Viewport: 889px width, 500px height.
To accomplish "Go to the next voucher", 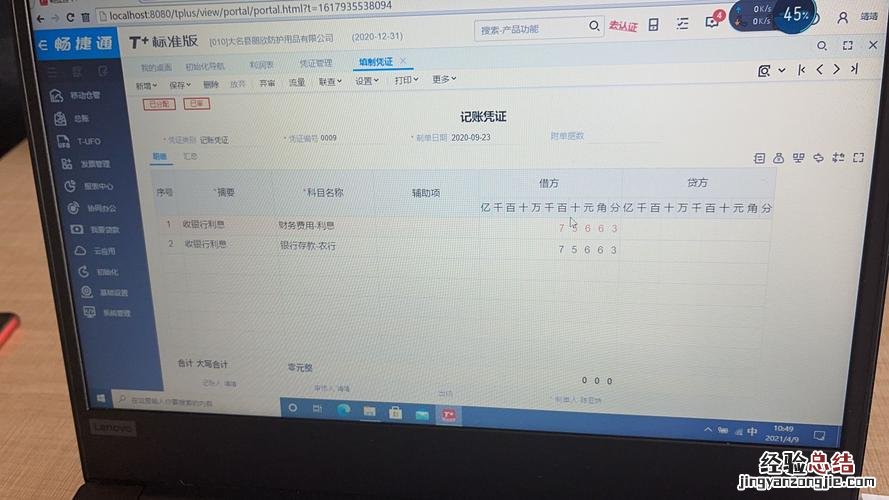I will coord(836,69).
